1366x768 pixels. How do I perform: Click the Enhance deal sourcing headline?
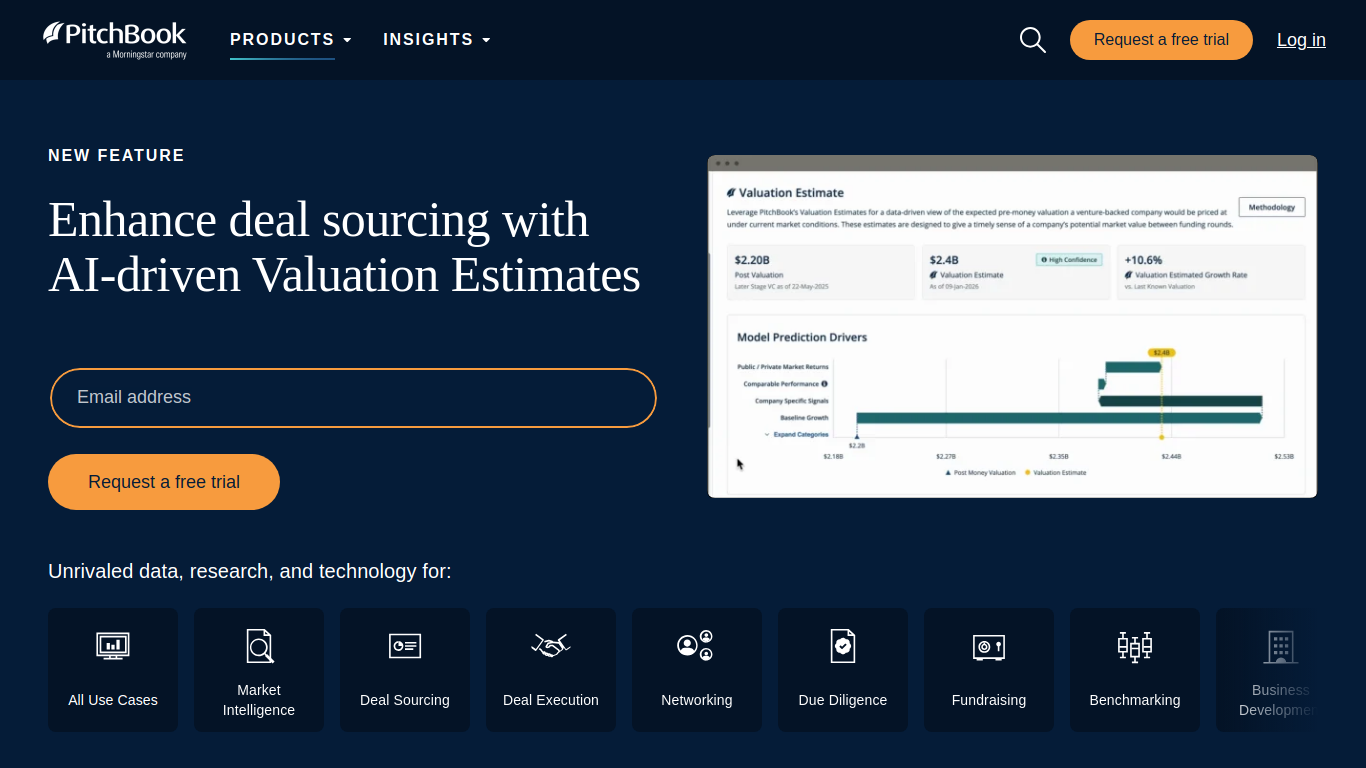(x=345, y=247)
